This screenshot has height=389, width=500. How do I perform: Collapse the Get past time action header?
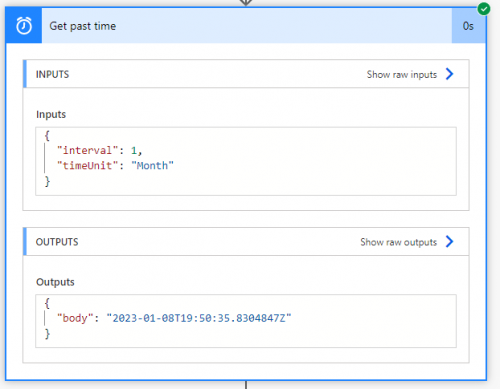(247, 26)
